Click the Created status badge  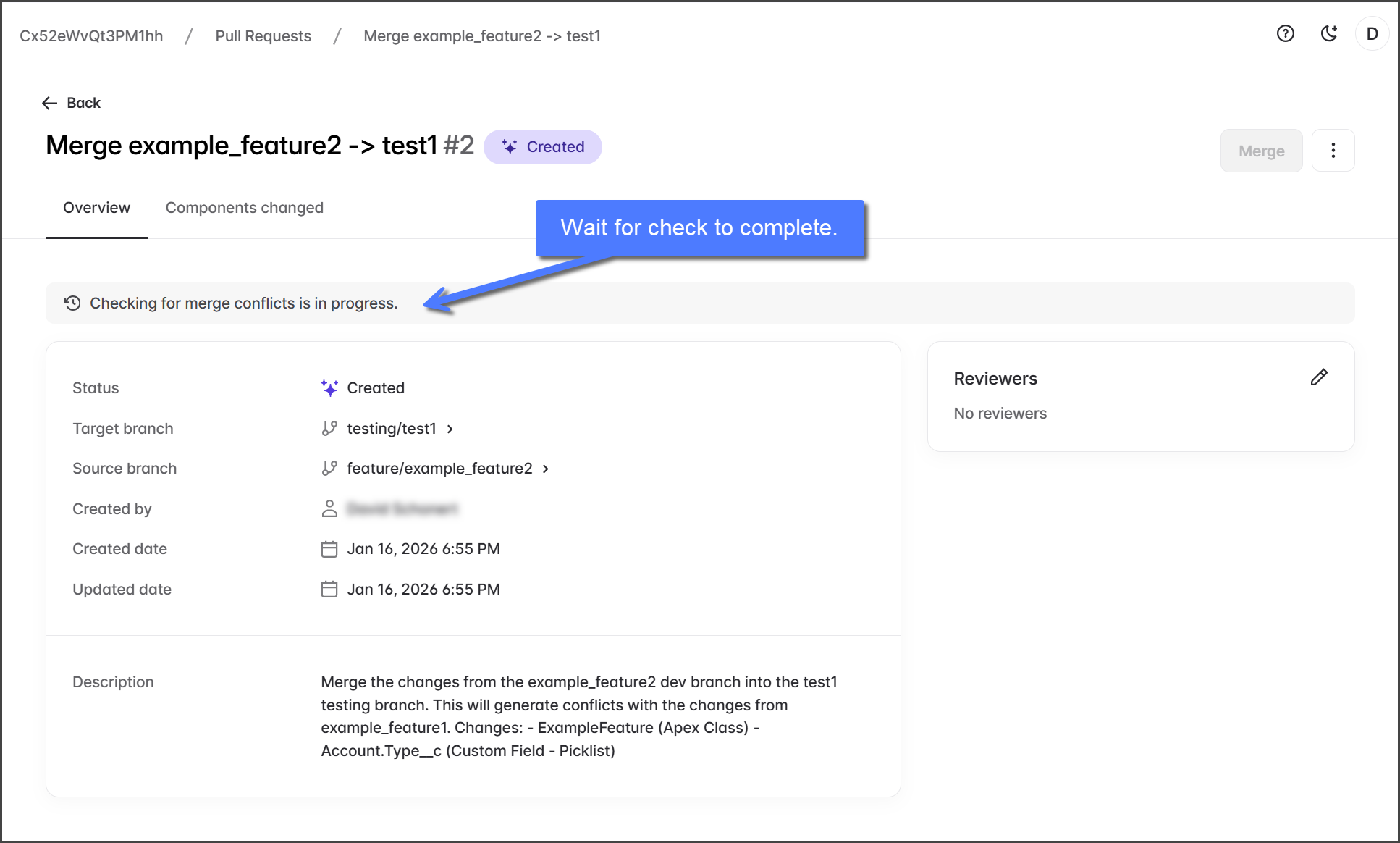coord(543,147)
